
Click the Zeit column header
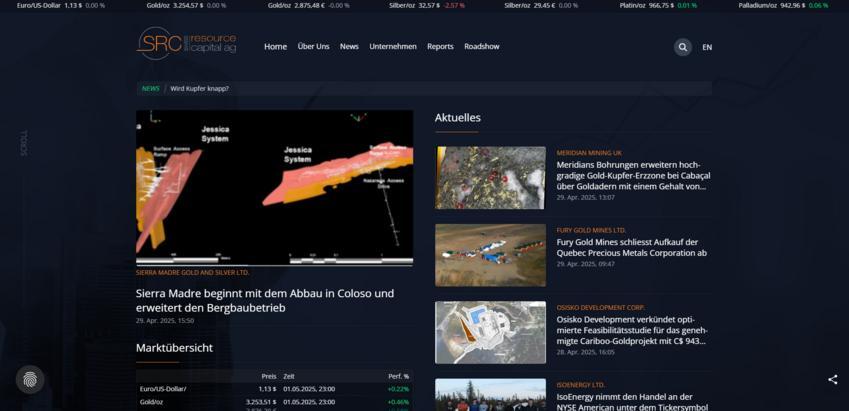289,376
